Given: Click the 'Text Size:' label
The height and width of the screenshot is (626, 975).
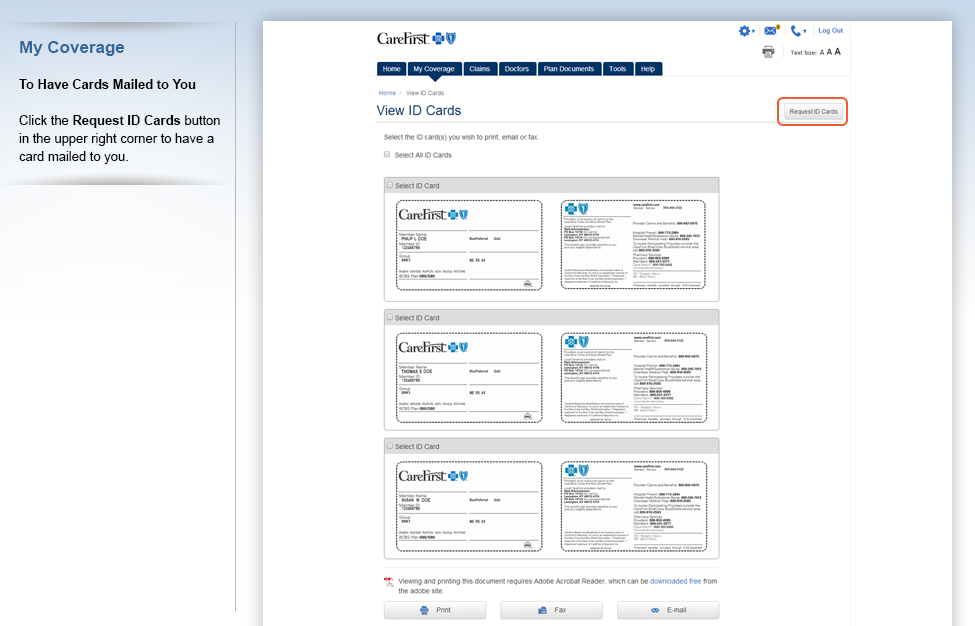Looking at the screenshot, I should pos(803,53).
